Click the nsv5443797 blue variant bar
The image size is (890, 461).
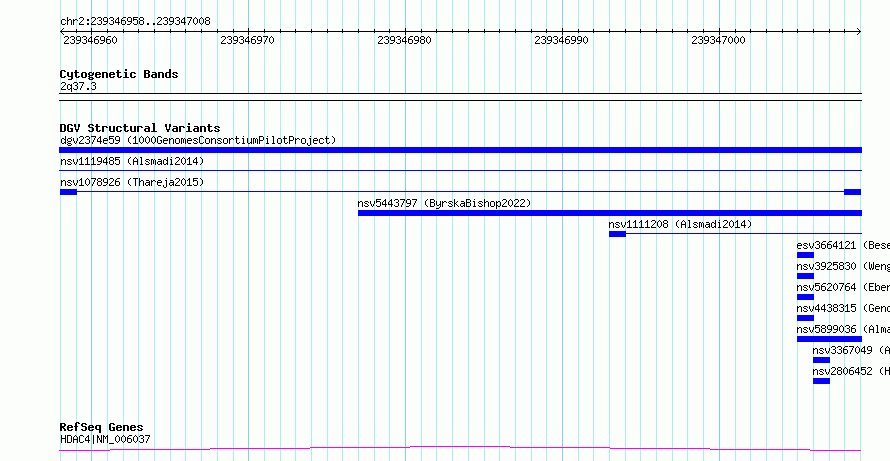click(x=610, y=213)
